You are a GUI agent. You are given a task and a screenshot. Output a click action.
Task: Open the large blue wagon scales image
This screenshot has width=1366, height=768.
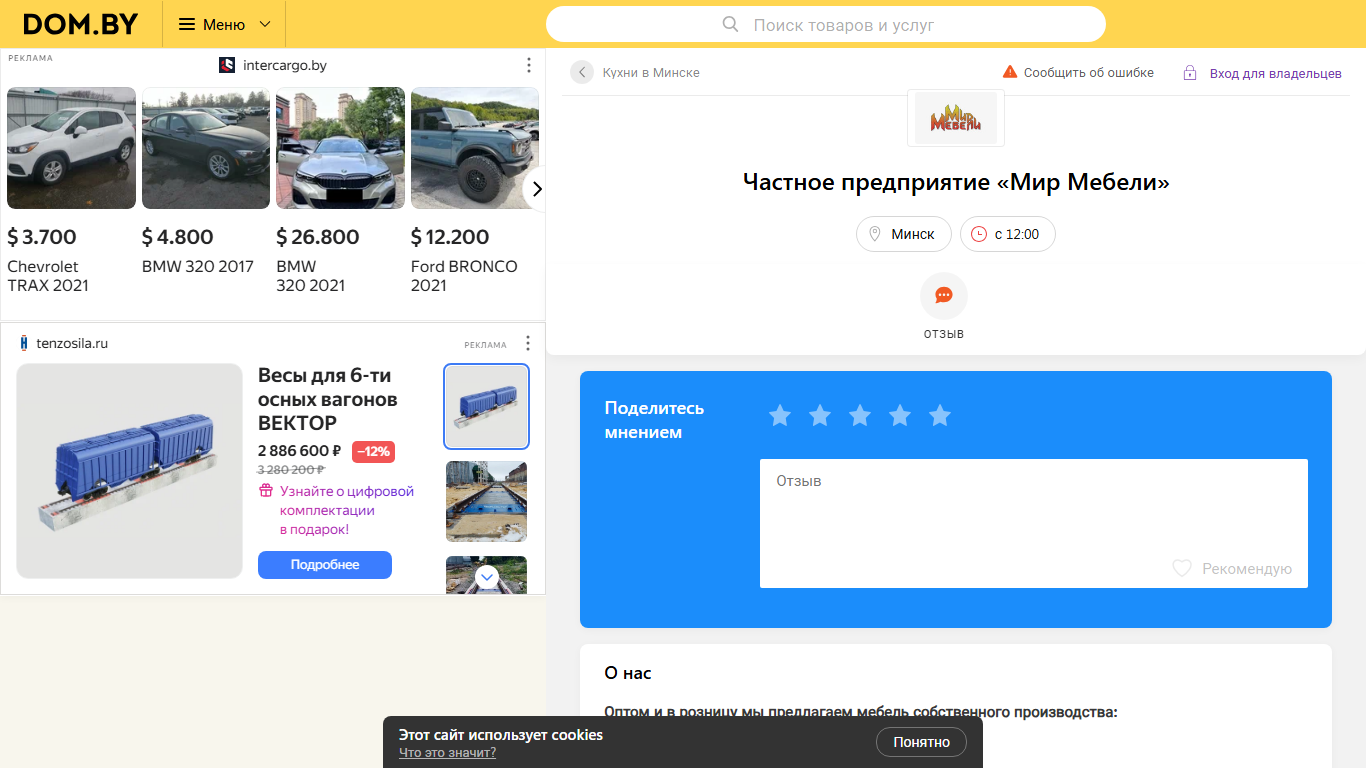click(130, 471)
